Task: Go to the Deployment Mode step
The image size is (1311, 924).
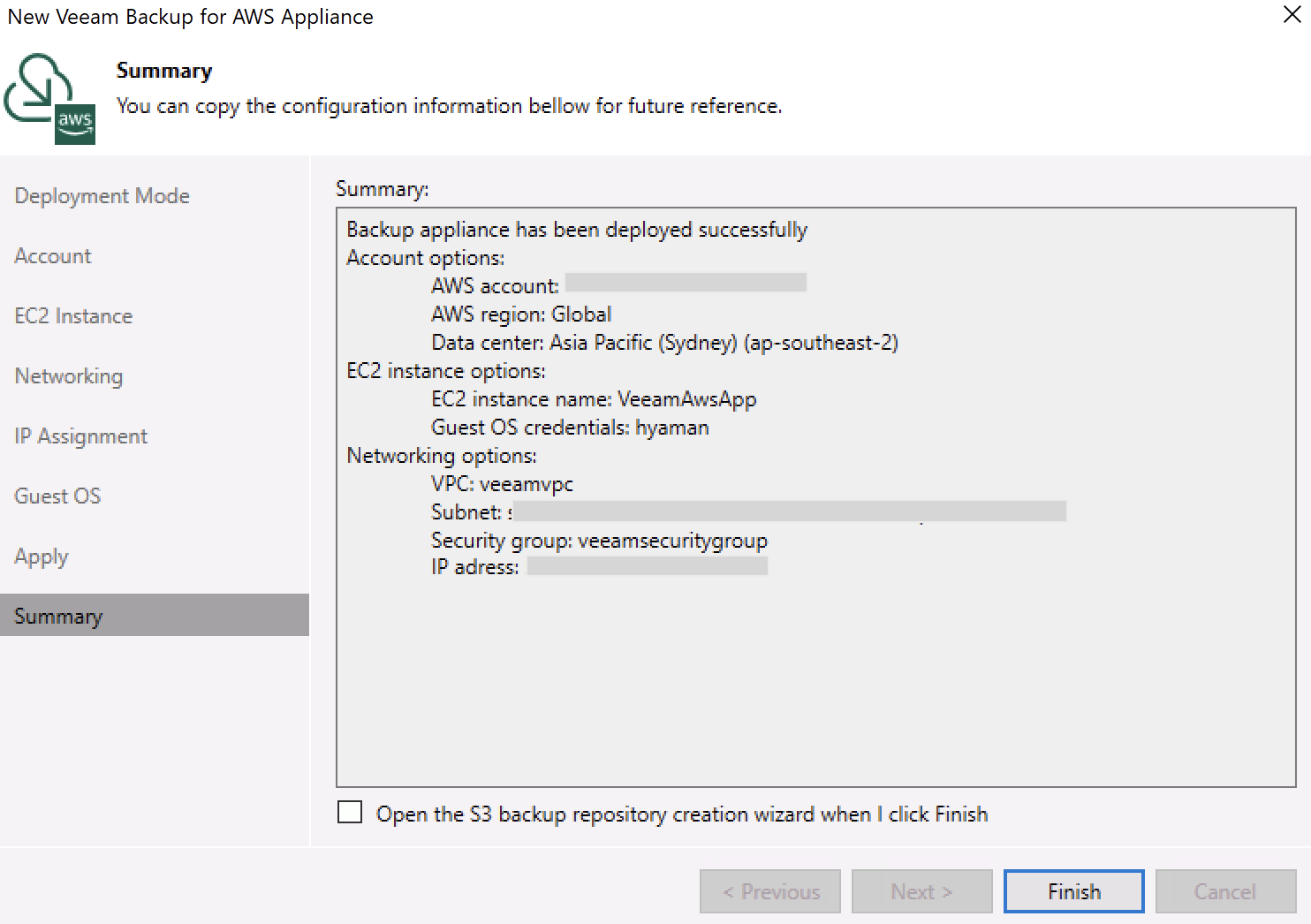Action: [102, 196]
